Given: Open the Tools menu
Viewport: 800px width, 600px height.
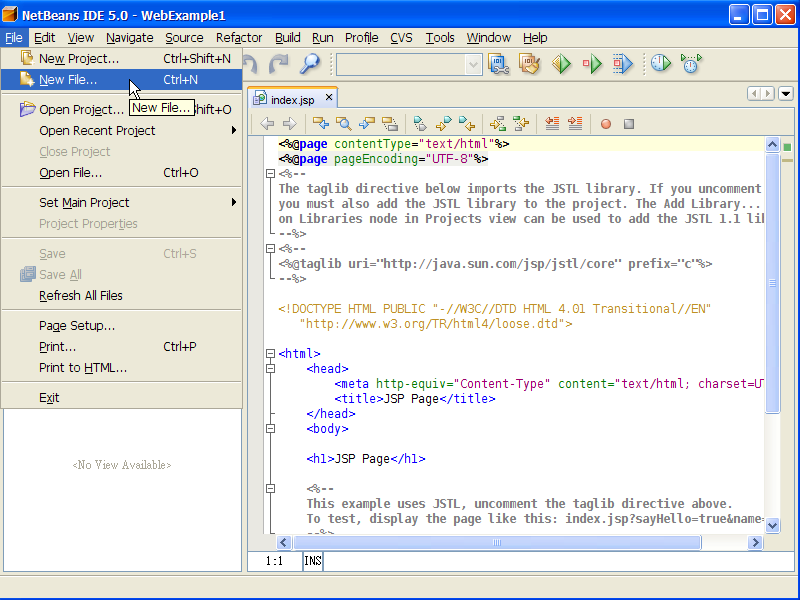Looking at the screenshot, I should (440, 38).
